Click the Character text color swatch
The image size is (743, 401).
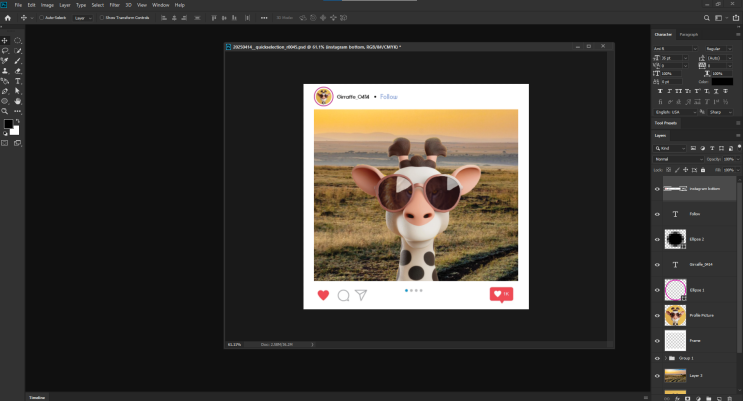(722, 82)
